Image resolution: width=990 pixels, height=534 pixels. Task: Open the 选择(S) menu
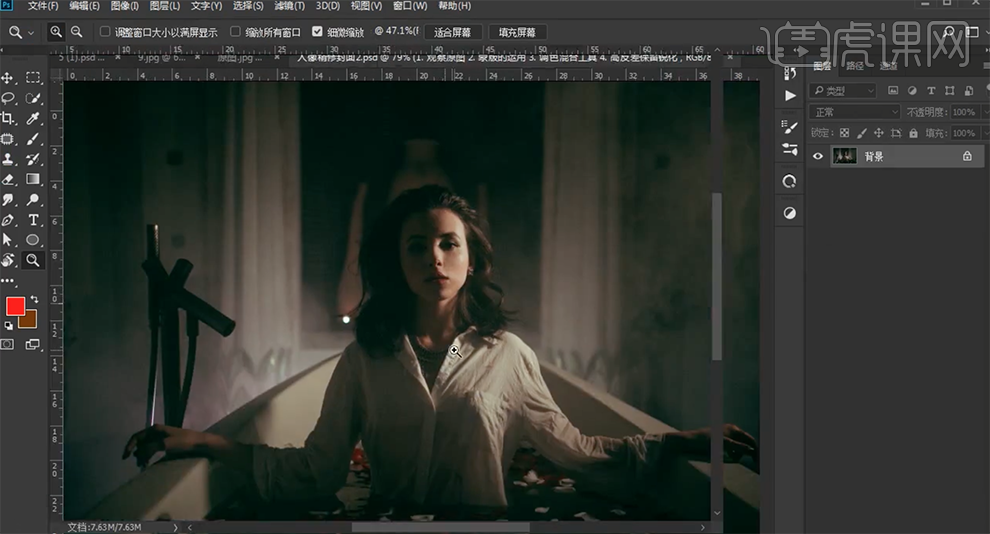click(x=248, y=6)
